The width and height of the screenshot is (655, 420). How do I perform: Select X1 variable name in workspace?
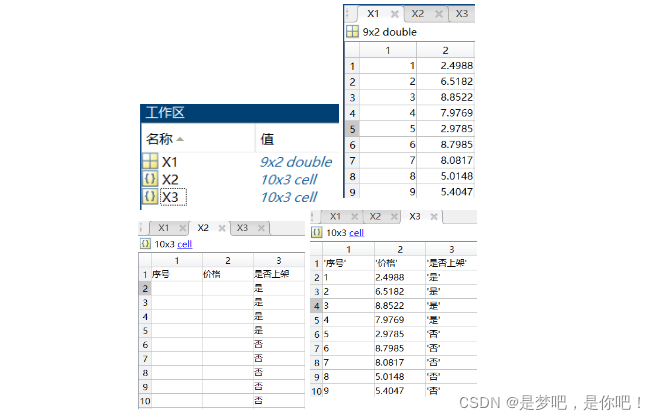[x=170, y=162]
